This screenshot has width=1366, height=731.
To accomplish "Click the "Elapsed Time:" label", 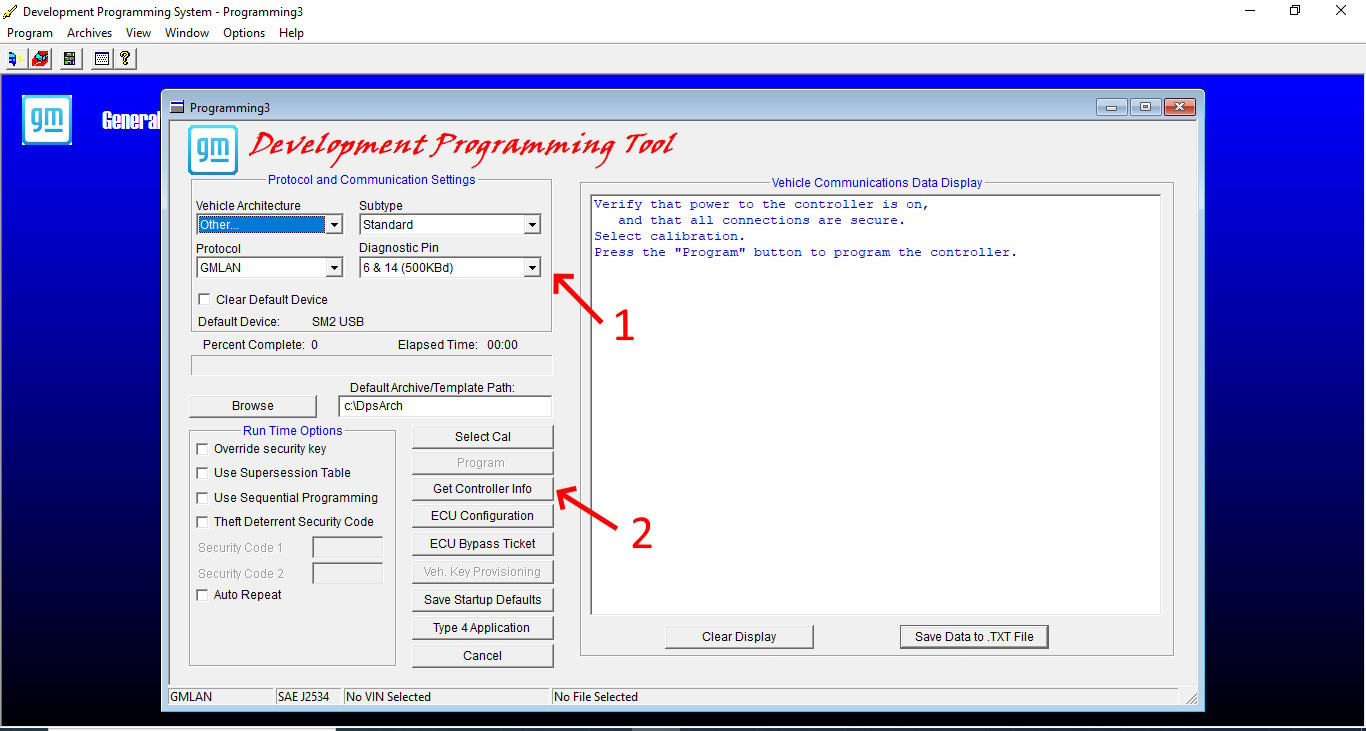I will click(436, 345).
